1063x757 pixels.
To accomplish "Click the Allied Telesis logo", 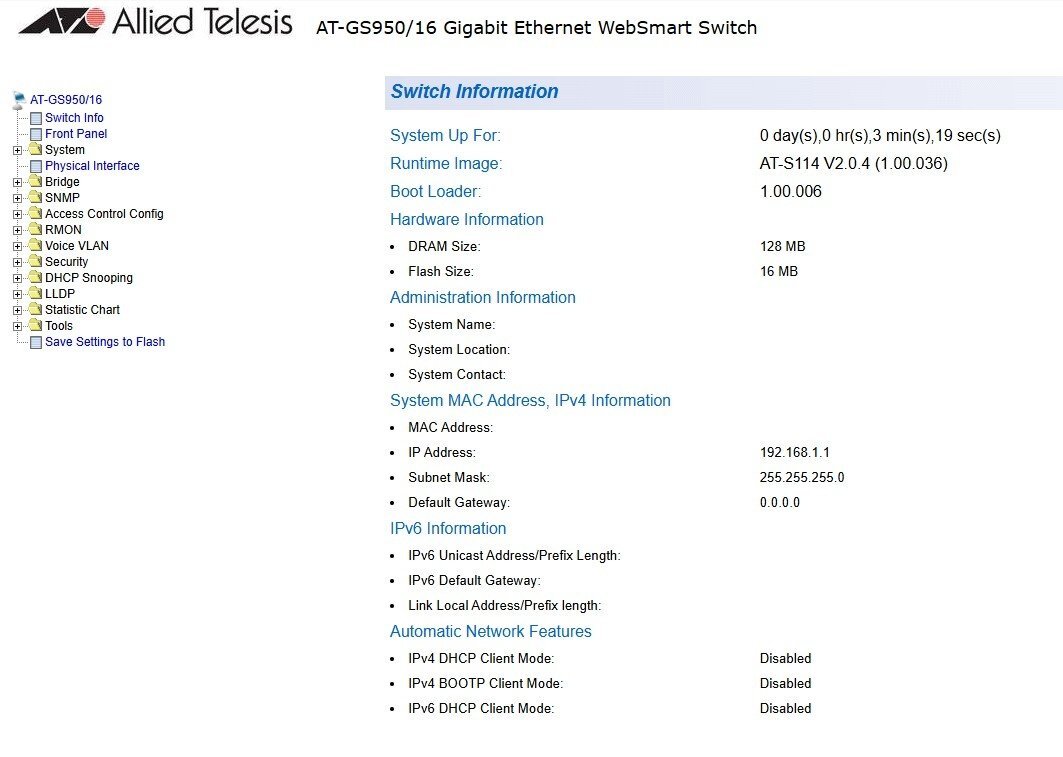I will (155, 22).
